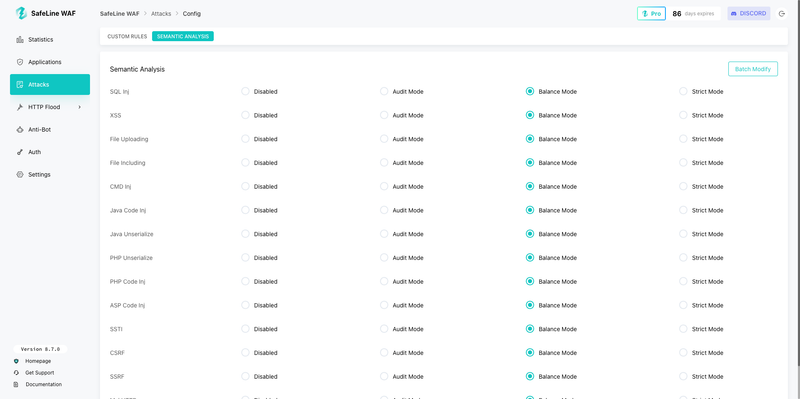This screenshot has height=399, width=800.
Task: Click the Java Unserialize row label
Action: pos(132,234)
